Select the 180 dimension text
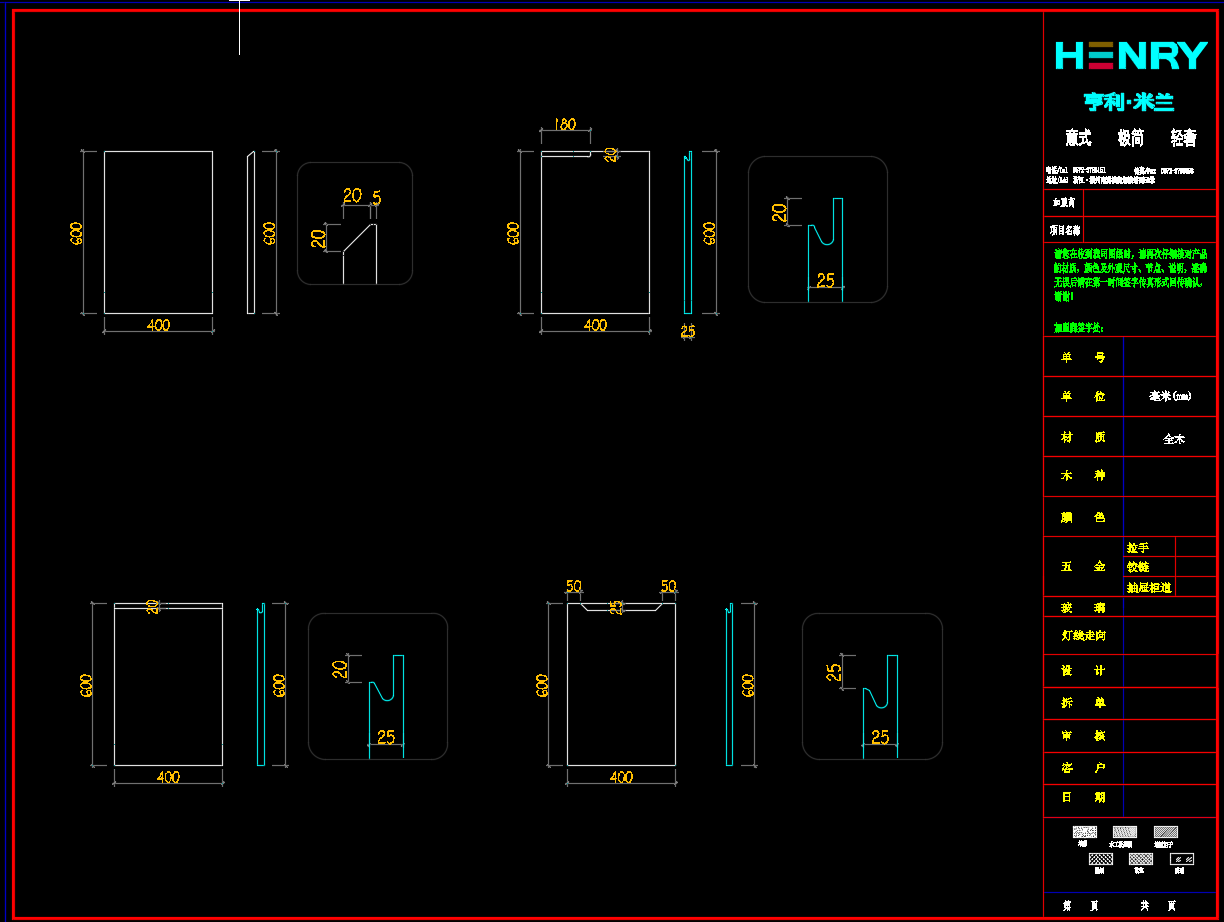Image resolution: width=1224 pixels, height=922 pixels. [x=565, y=125]
